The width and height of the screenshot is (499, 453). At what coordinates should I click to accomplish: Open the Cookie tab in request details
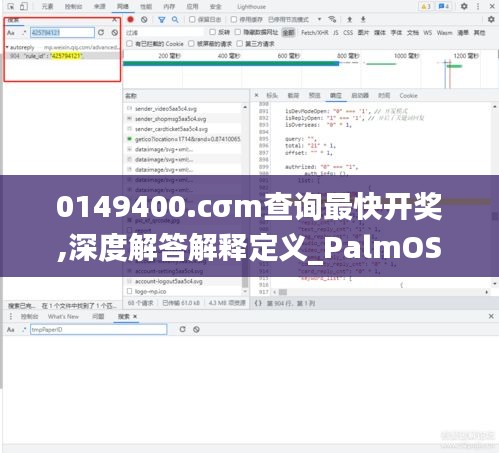click(x=408, y=96)
